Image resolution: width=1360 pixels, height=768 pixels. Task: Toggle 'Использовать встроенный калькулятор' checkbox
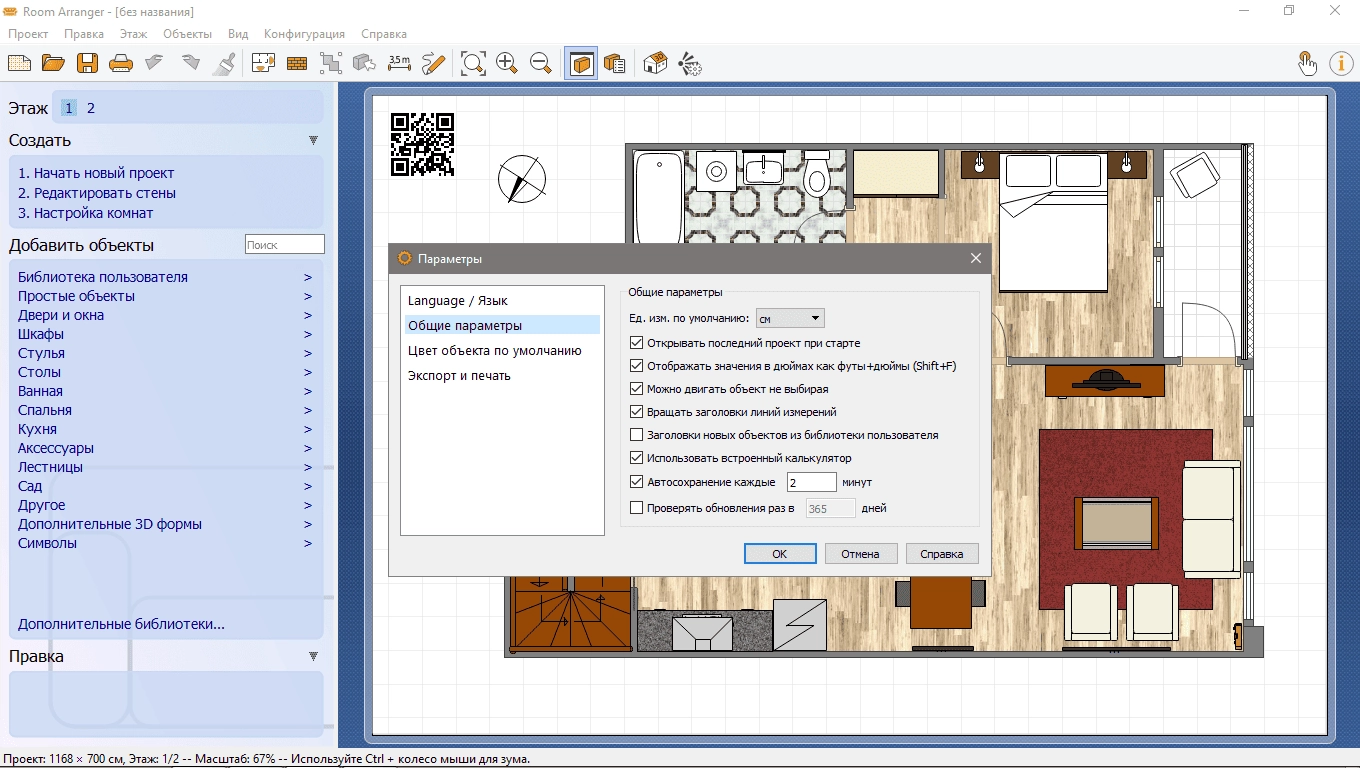coord(637,458)
